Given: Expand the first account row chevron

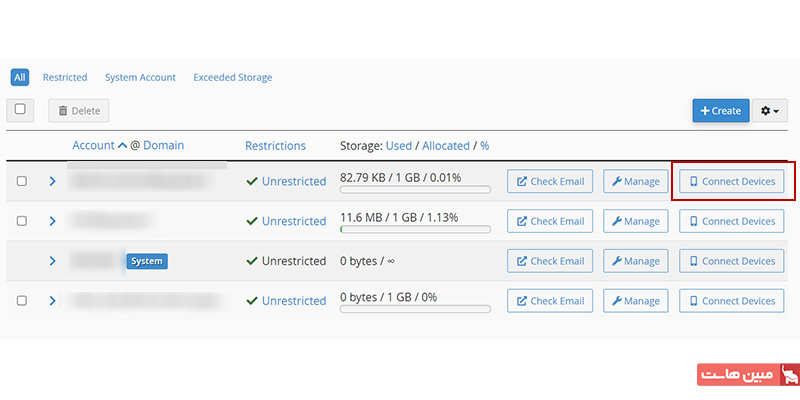Looking at the screenshot, I should pos(52,181).
